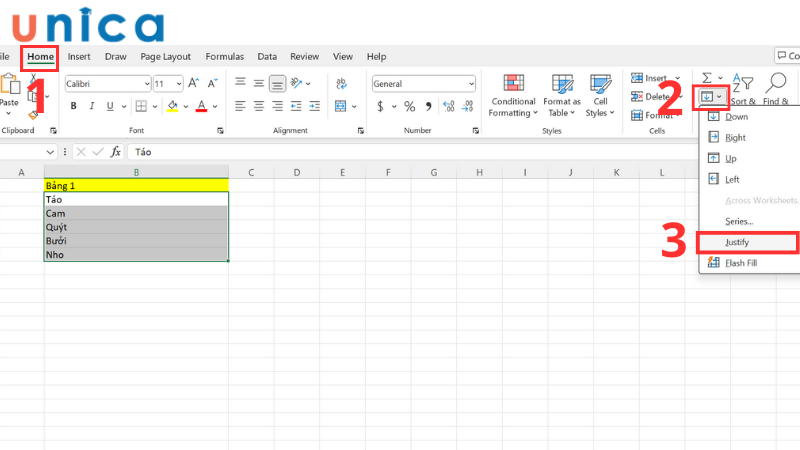Click the Paste clipboard icon
This screenshot has height=450, width=800.
9,84
